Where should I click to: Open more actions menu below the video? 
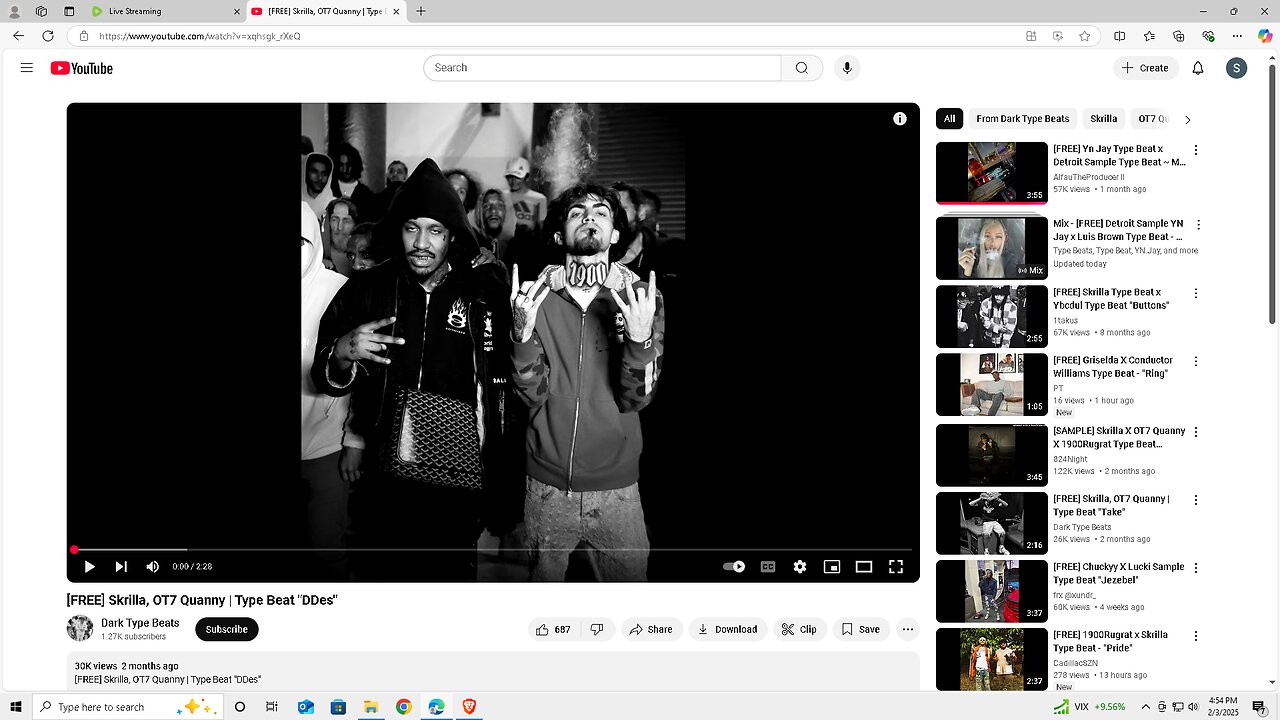(908, 630)
